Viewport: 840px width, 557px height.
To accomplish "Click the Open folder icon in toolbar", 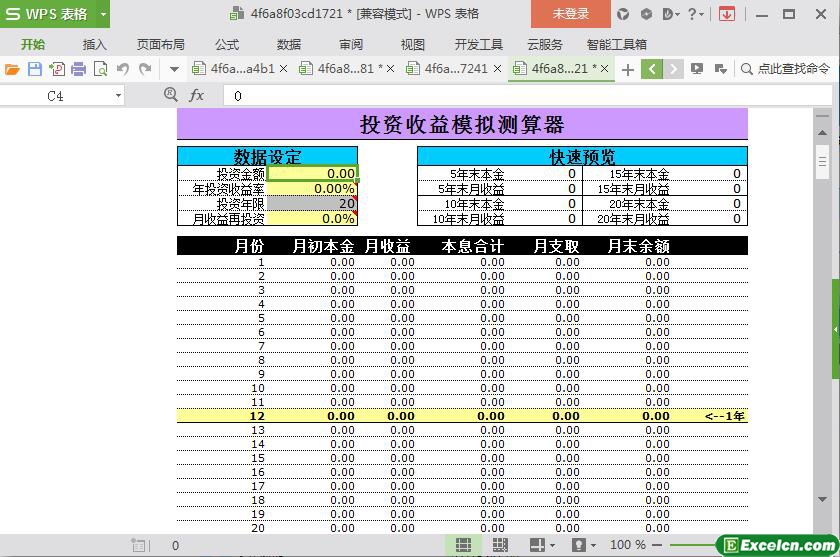I will (12, 69).
